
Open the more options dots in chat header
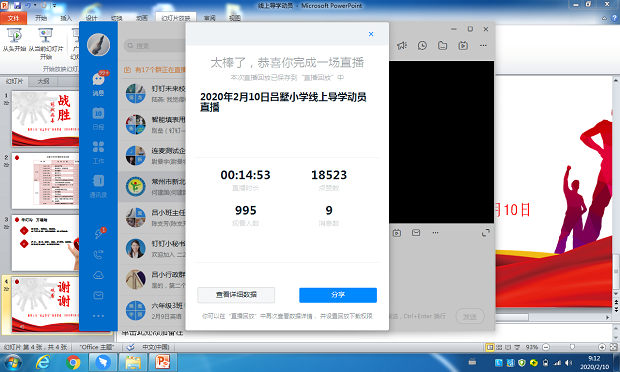[483, 45]
